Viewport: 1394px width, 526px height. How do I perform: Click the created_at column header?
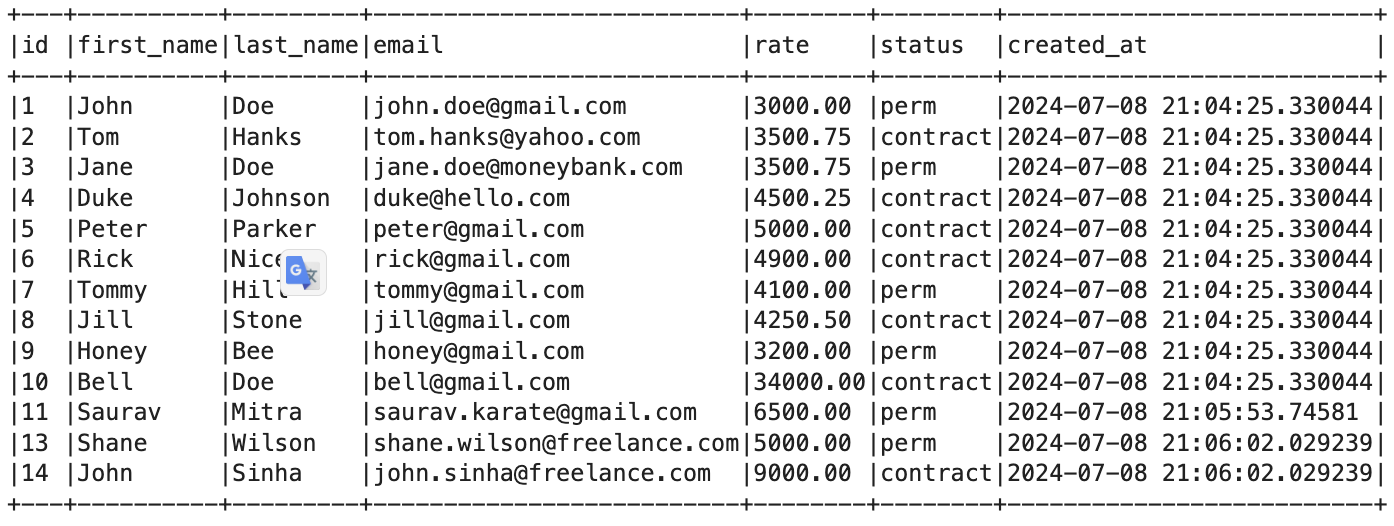pyautogui.click(x=1077, y=45)
